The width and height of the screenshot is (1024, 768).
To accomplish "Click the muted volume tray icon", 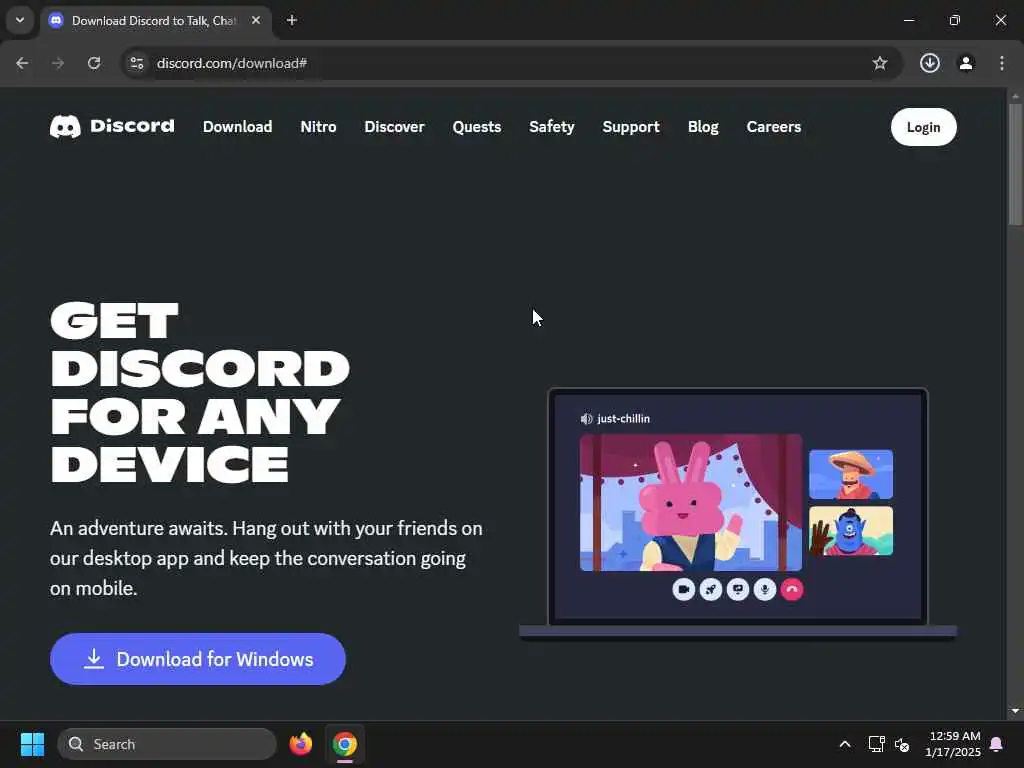I will tap(902, 744).
